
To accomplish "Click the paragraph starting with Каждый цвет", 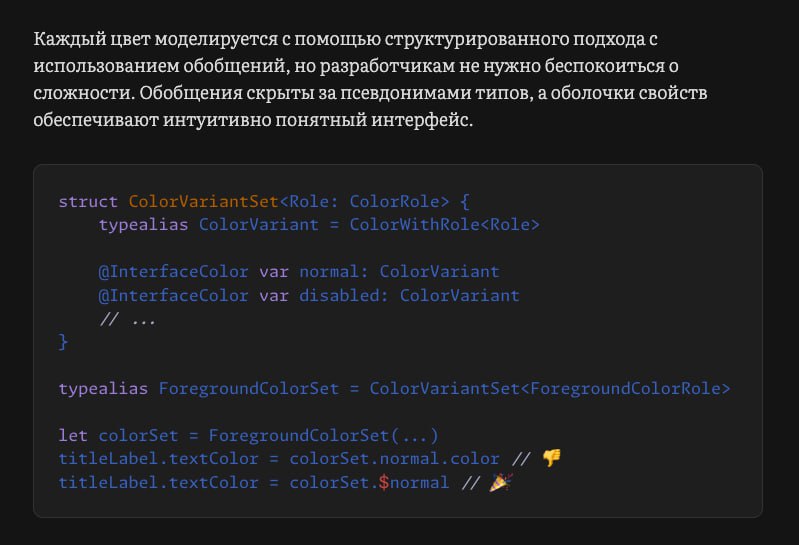I will pyautogui.click(x=370, y=79).
